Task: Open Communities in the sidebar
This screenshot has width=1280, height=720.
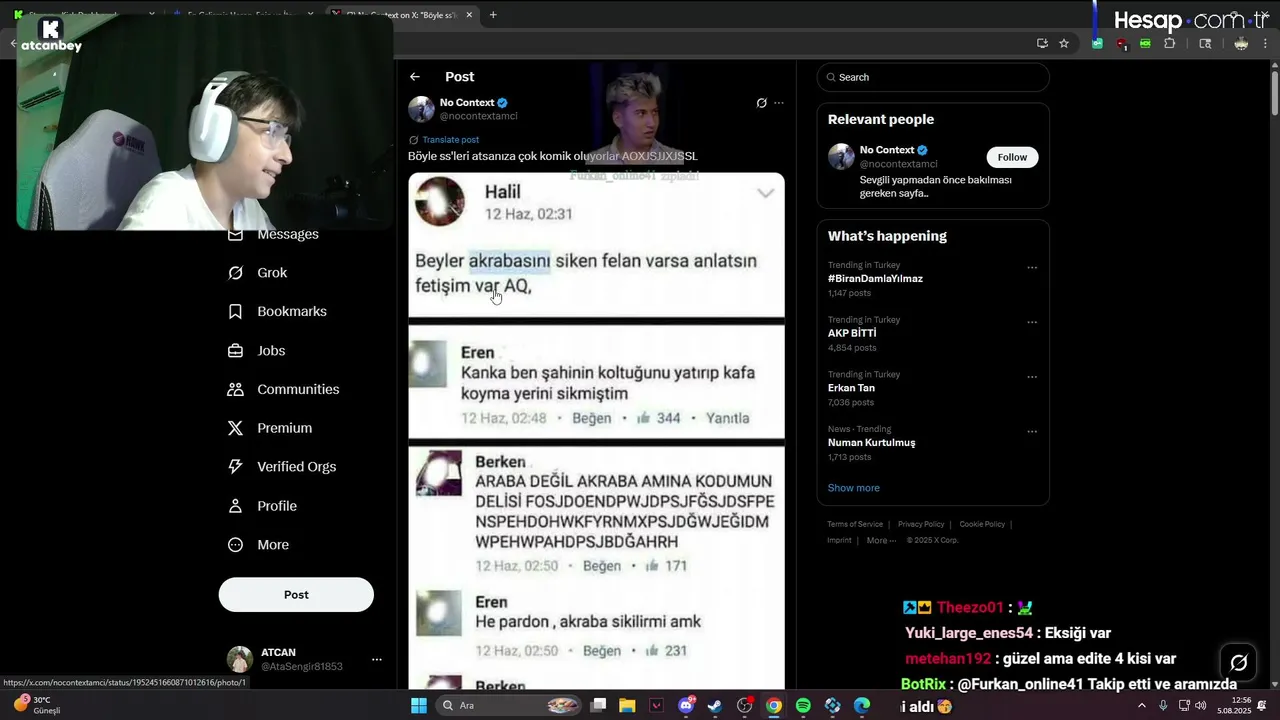Action: [x=284, y=390]
